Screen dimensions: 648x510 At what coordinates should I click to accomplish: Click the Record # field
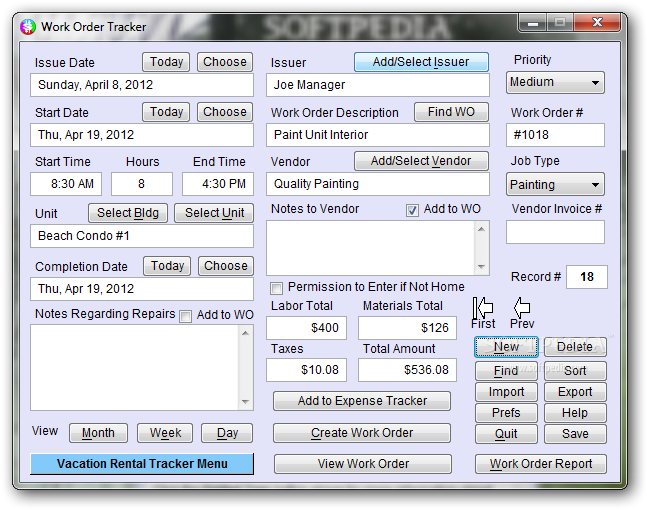tap(587, 277)
